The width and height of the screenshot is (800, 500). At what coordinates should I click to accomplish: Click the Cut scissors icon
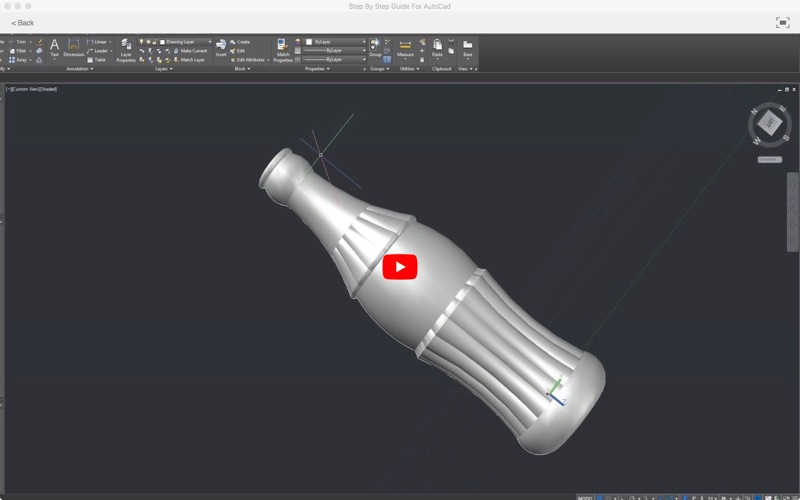(x=451, y=41)
